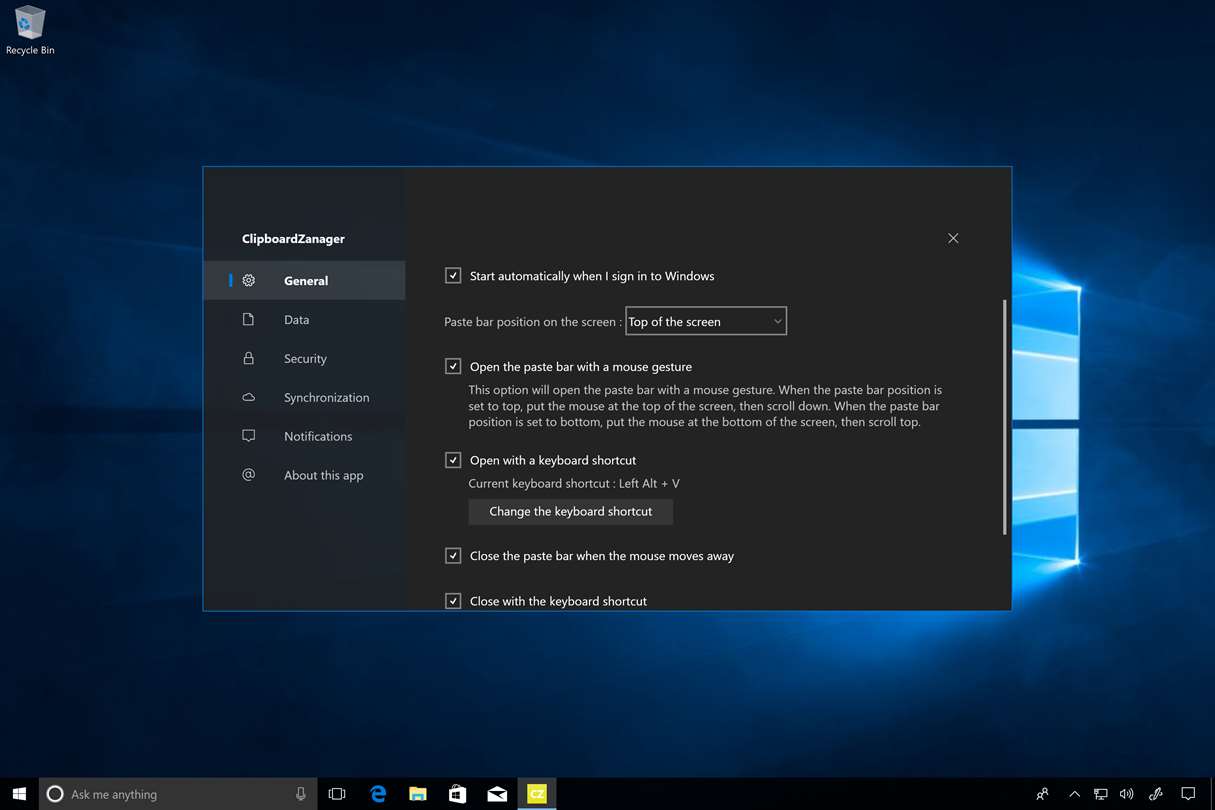The height and width of the screenshot is (810, 1215).
Task: Open ClipboardZanager CZ icon in taskbar
Action: click(x=537, y=794)
